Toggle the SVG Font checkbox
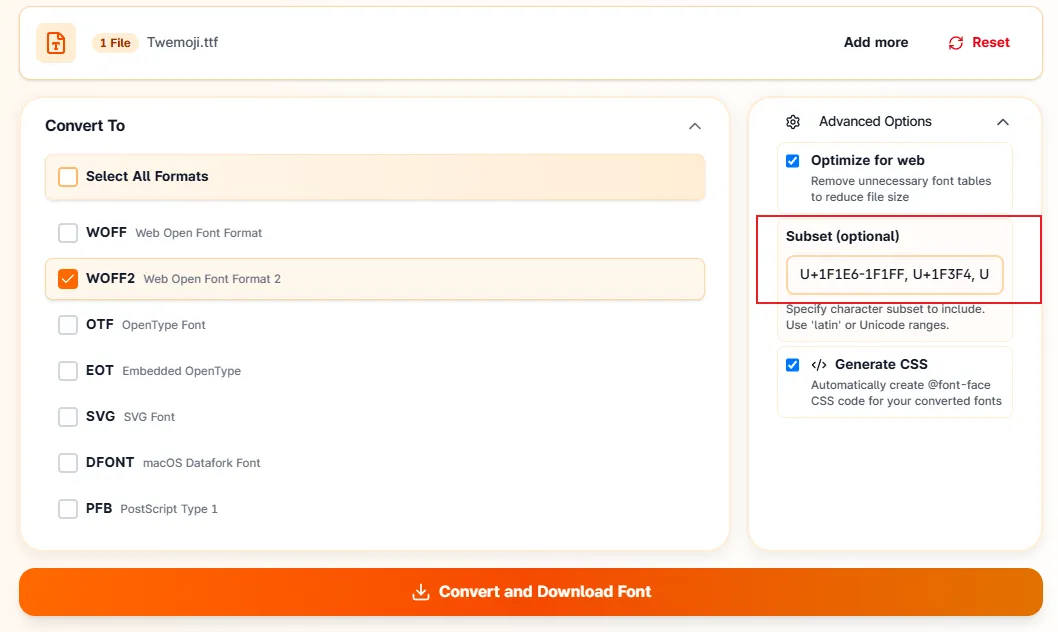 (67, 416)
